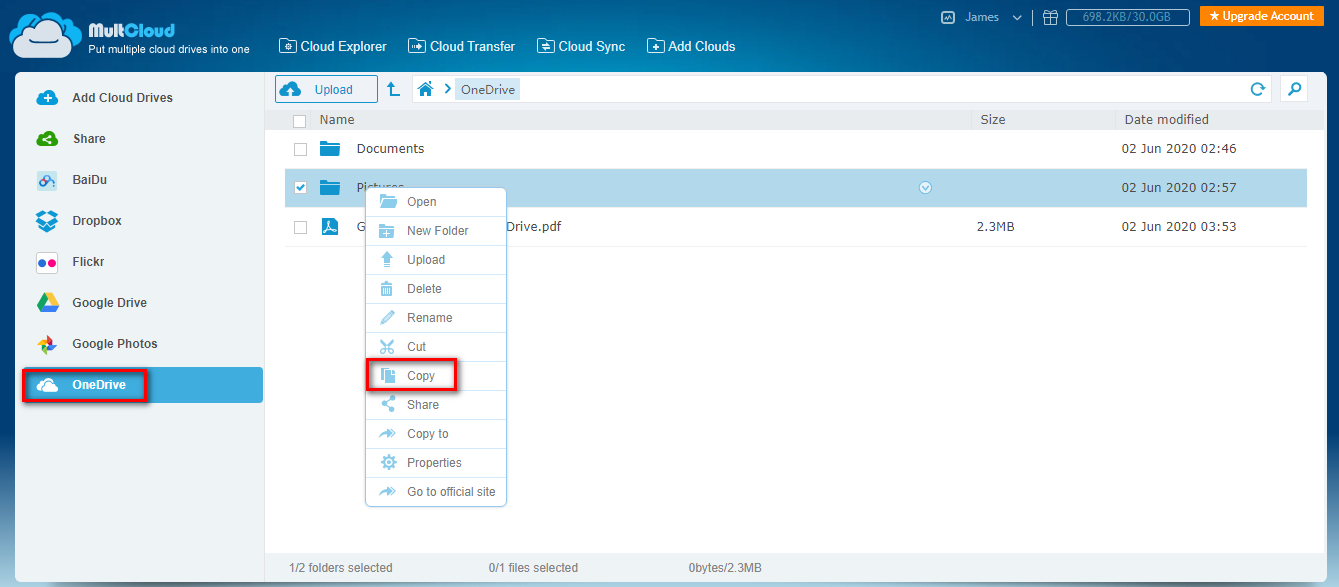
Task: Click the 0/1 files selected status
Action: click(533, 568)
